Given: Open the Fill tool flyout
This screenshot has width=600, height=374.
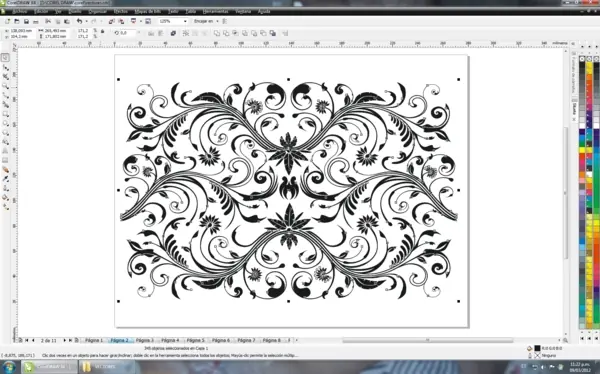Looking at the screenshot, I should tap(5, 198).
